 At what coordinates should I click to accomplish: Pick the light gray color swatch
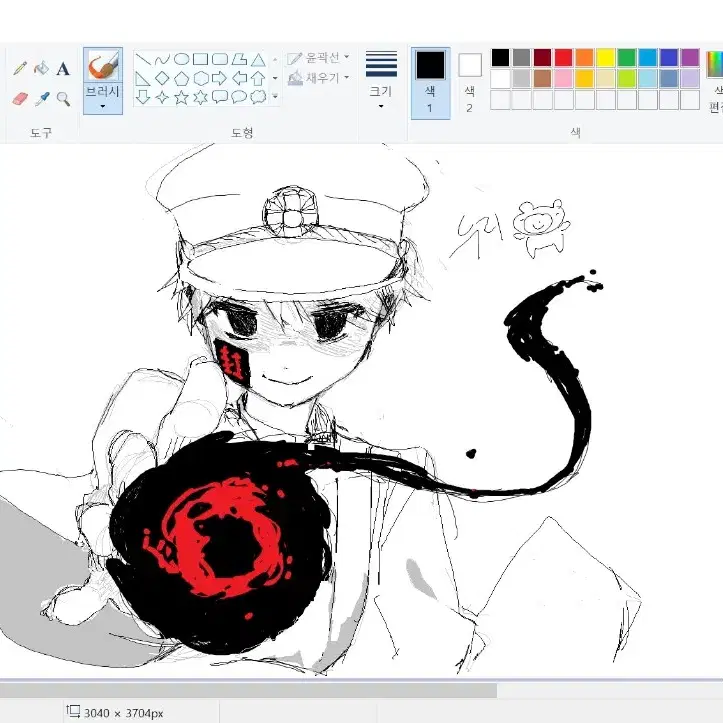click(522, 78)
